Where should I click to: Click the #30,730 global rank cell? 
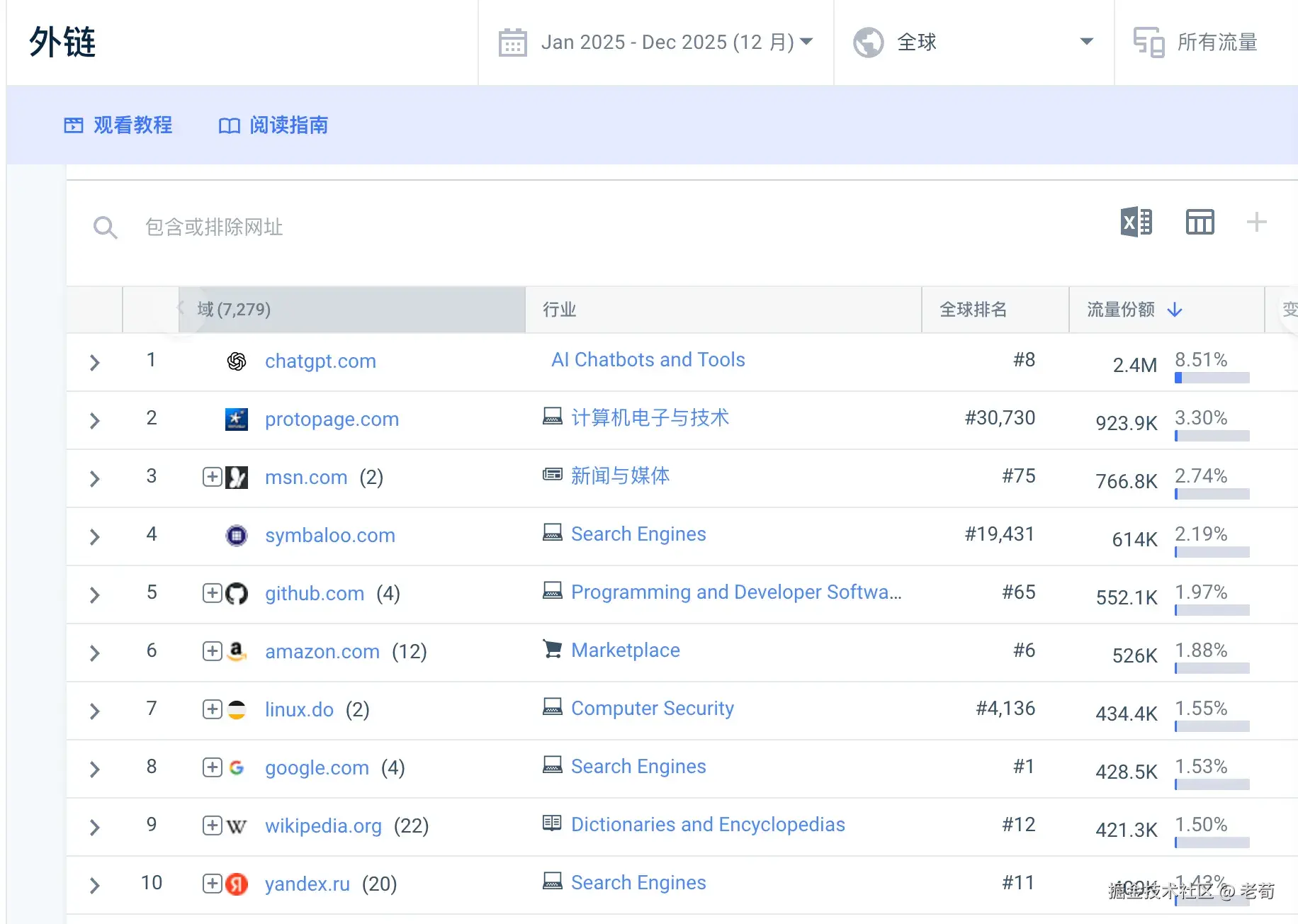click(1000, 418)
